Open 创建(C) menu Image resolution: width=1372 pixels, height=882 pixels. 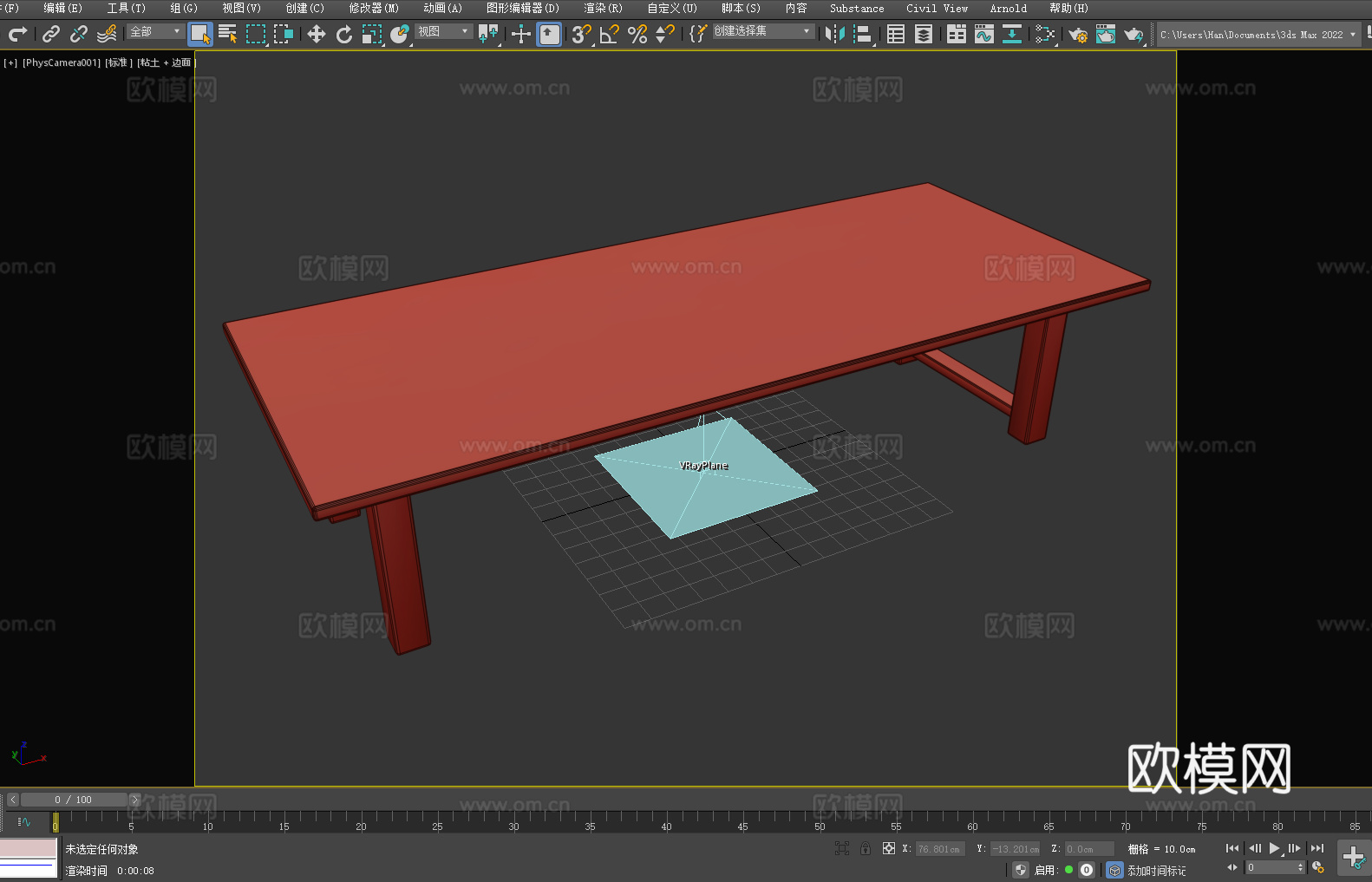tap(304, 8)
